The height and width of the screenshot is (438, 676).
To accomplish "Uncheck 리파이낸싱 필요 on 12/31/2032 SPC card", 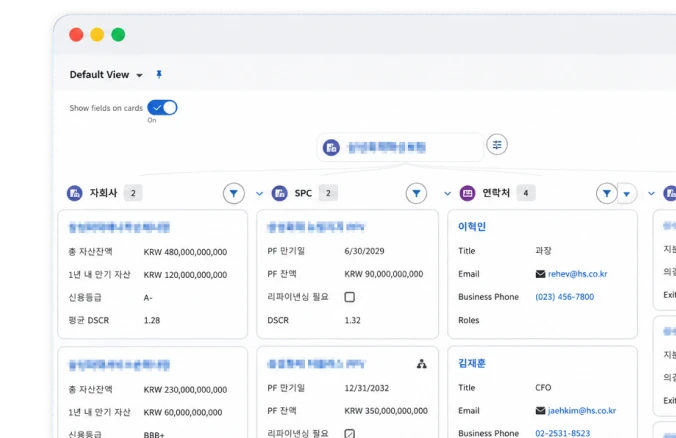I will coord(350,433).
